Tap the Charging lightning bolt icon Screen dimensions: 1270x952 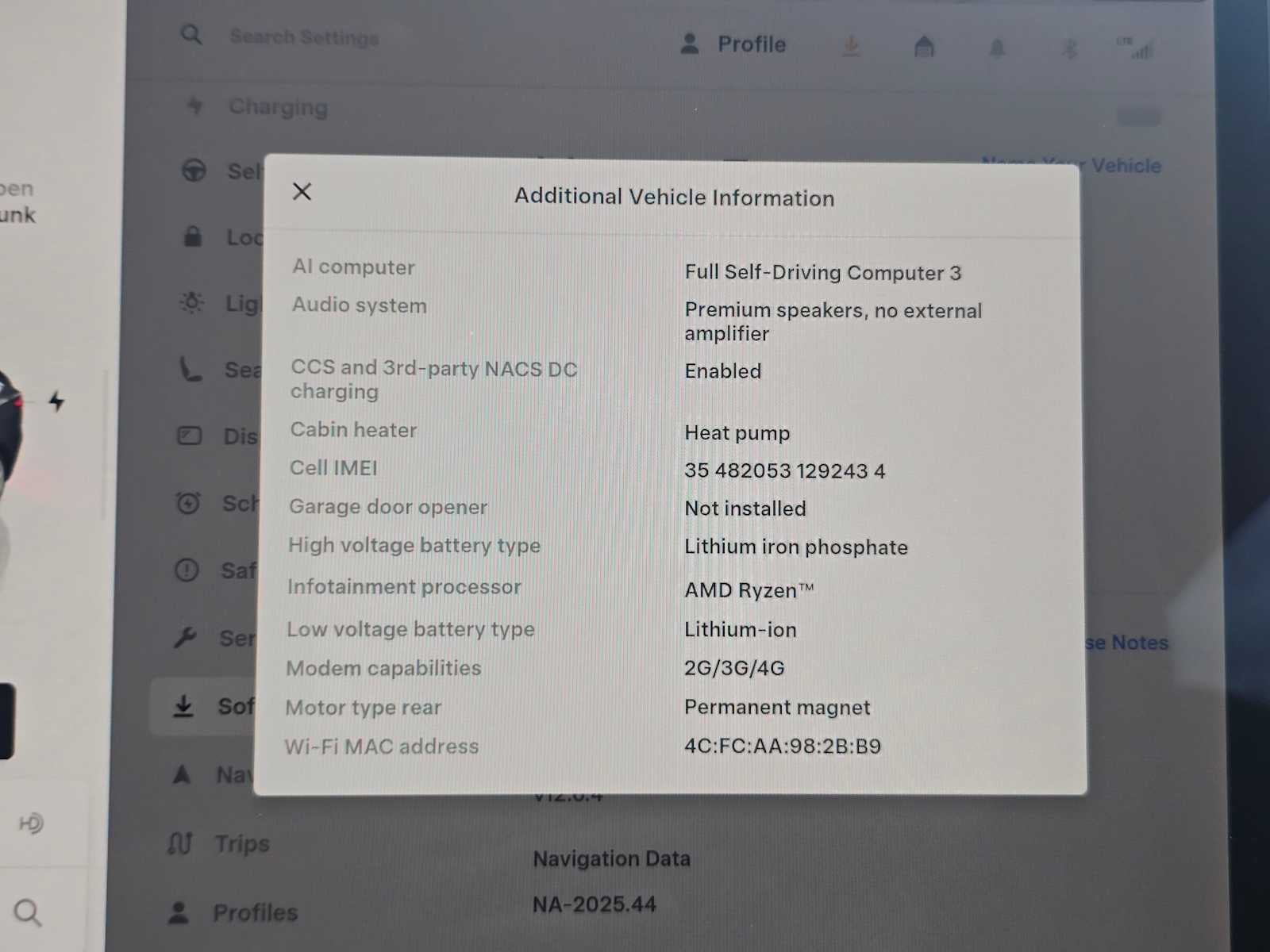pyautogui.click(x=195, y=105)
